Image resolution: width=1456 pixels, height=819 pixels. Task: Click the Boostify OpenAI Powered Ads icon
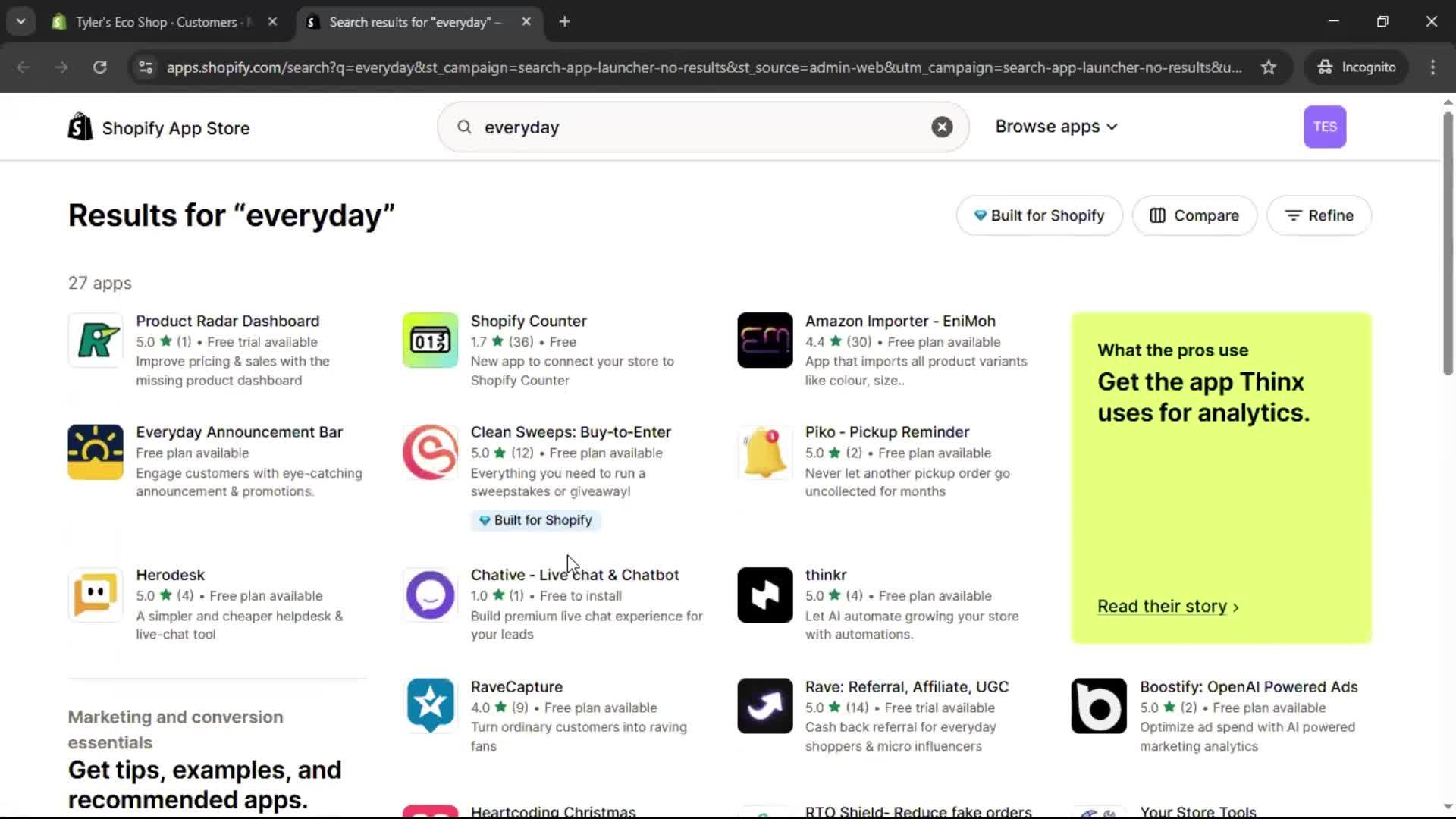tap(1097, 705)
